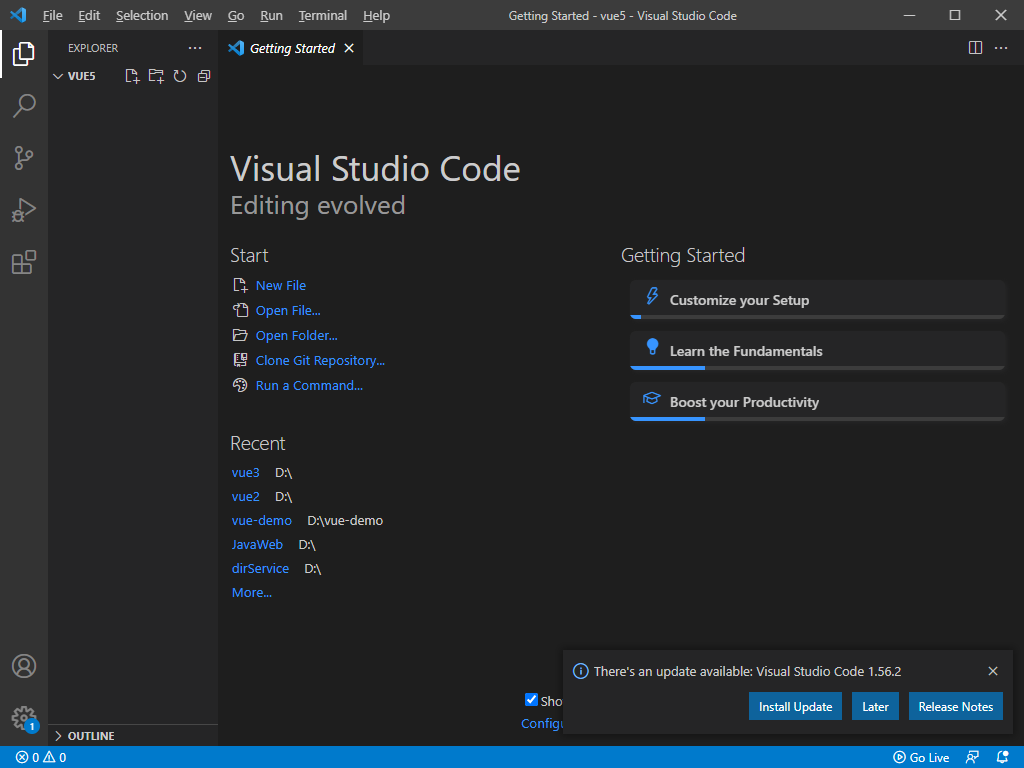
Task: Open the Search view in activity bar
Action: pos(24,106)
